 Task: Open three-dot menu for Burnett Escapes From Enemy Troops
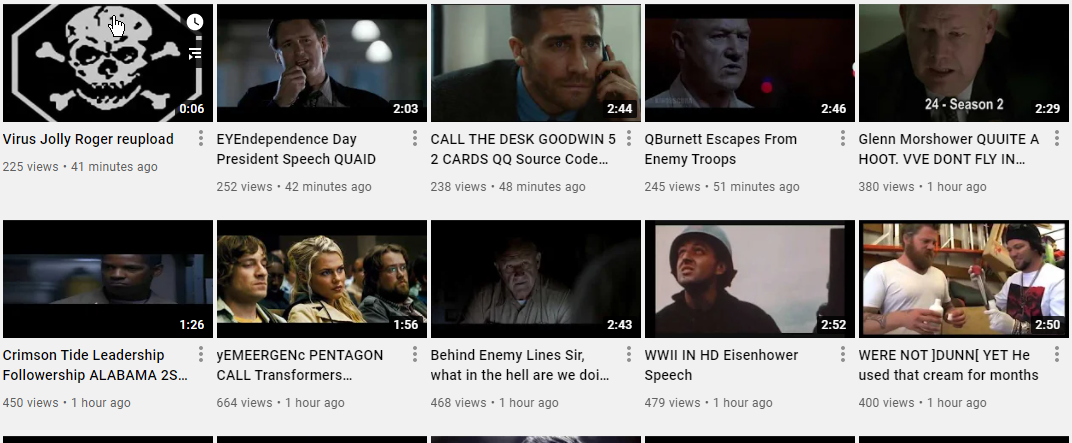click(x=842, y=139)
